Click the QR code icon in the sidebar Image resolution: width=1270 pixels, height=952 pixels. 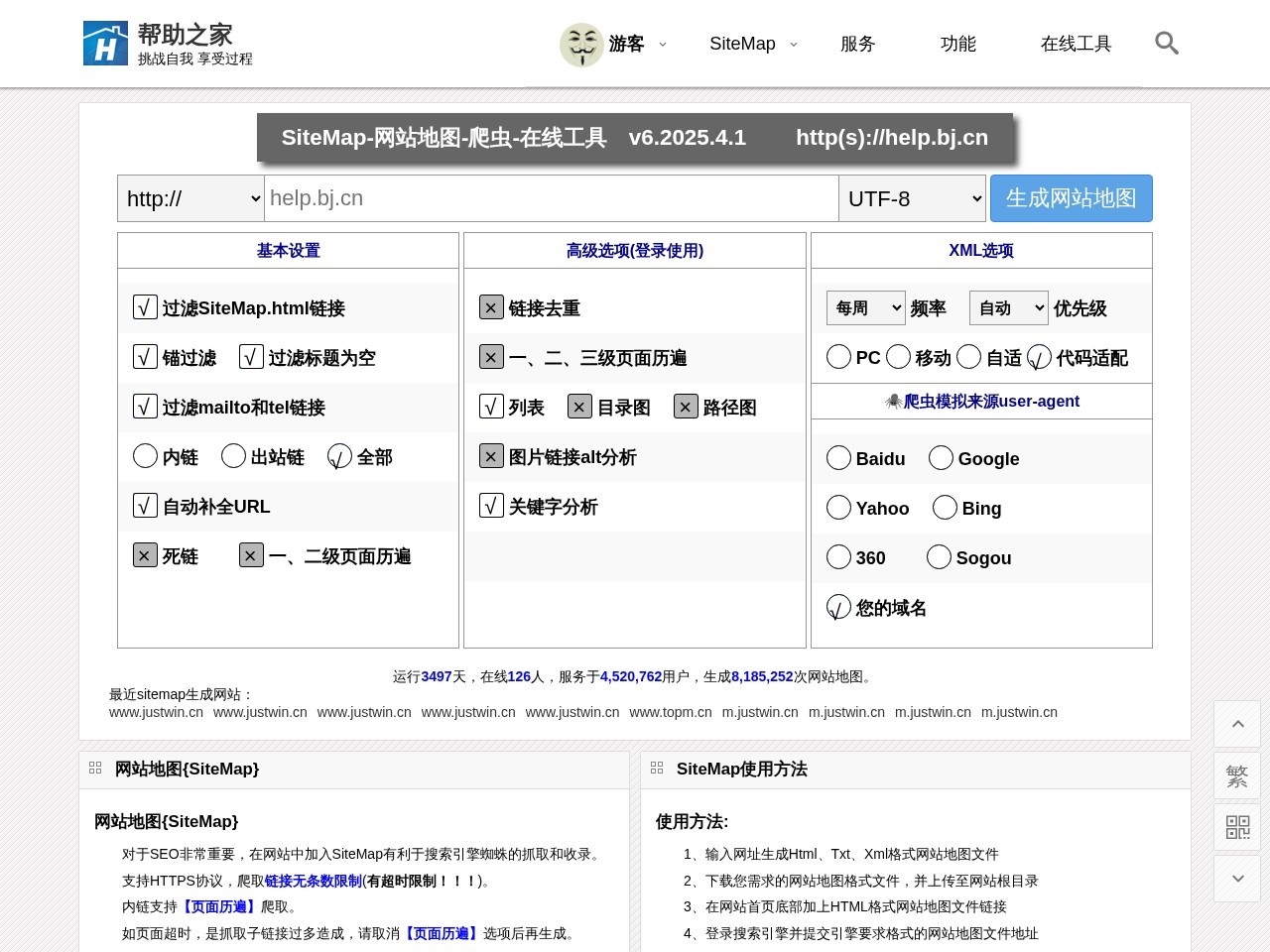(x=1237, y=827)
